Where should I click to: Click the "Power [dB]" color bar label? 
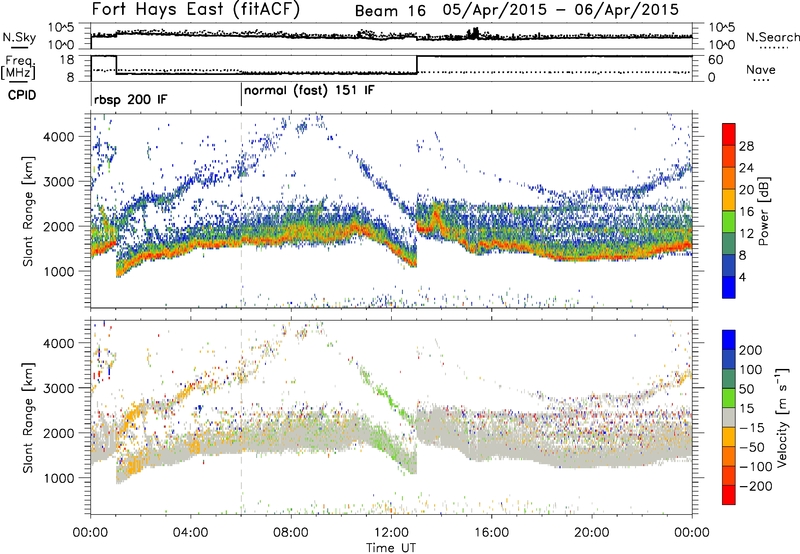763,211
